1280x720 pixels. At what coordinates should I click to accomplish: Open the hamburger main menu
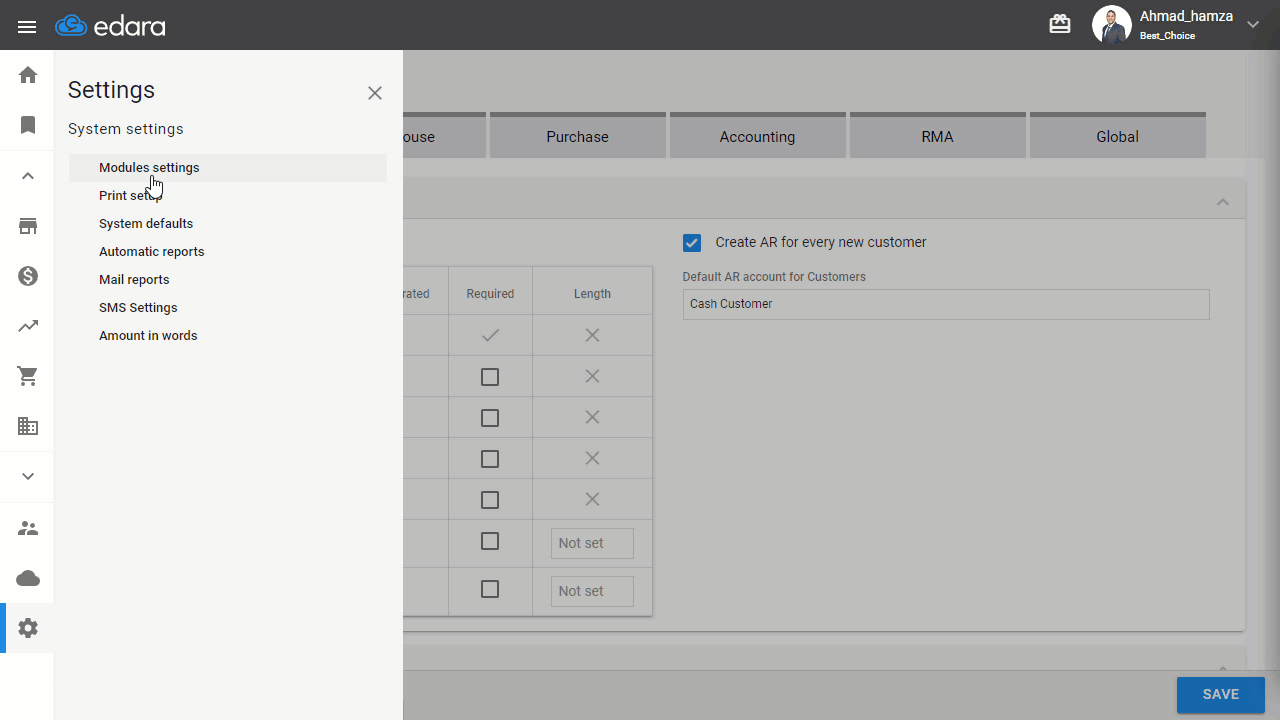pos(27,27)
